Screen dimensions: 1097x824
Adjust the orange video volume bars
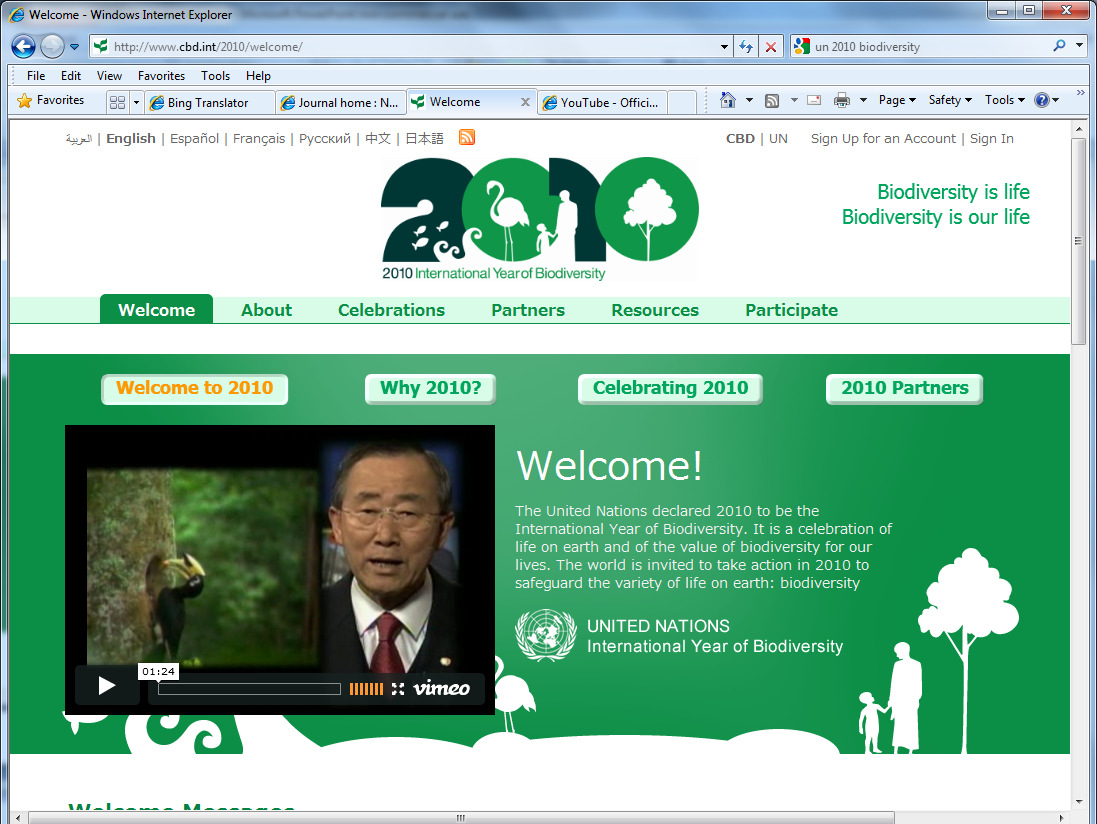point(366,689)
